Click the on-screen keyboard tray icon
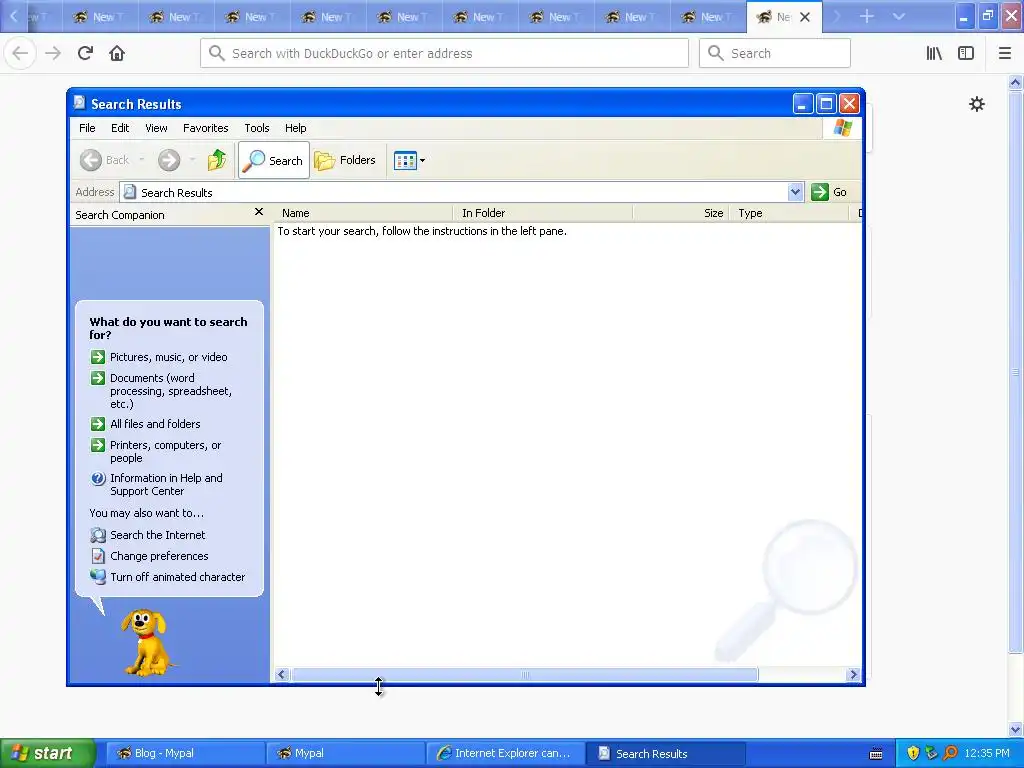This screenshot has width=1024, height=768. point(876,754)
